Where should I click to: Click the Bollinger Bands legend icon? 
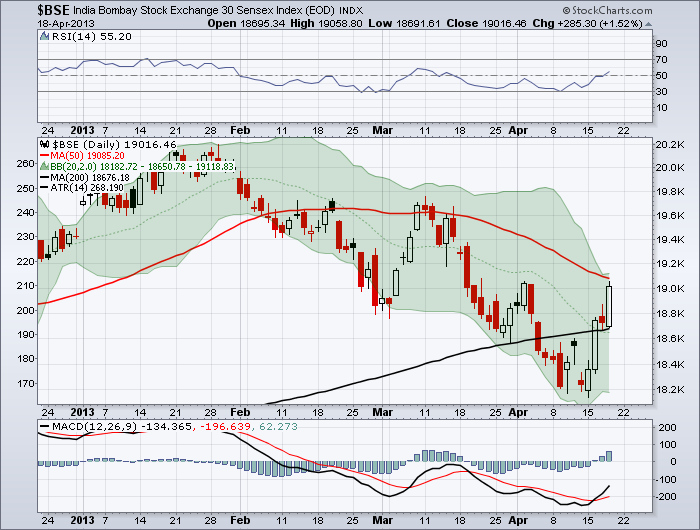44,167
